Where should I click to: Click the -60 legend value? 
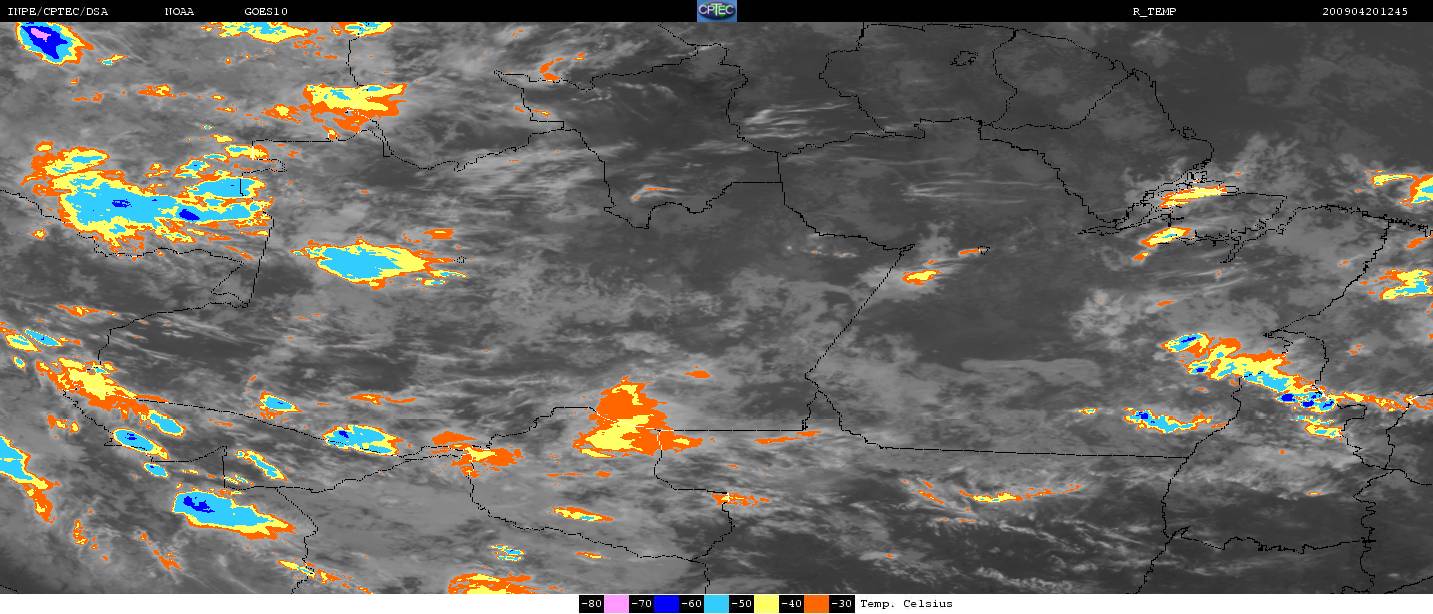pyautogui.click(x=691, y=604)
